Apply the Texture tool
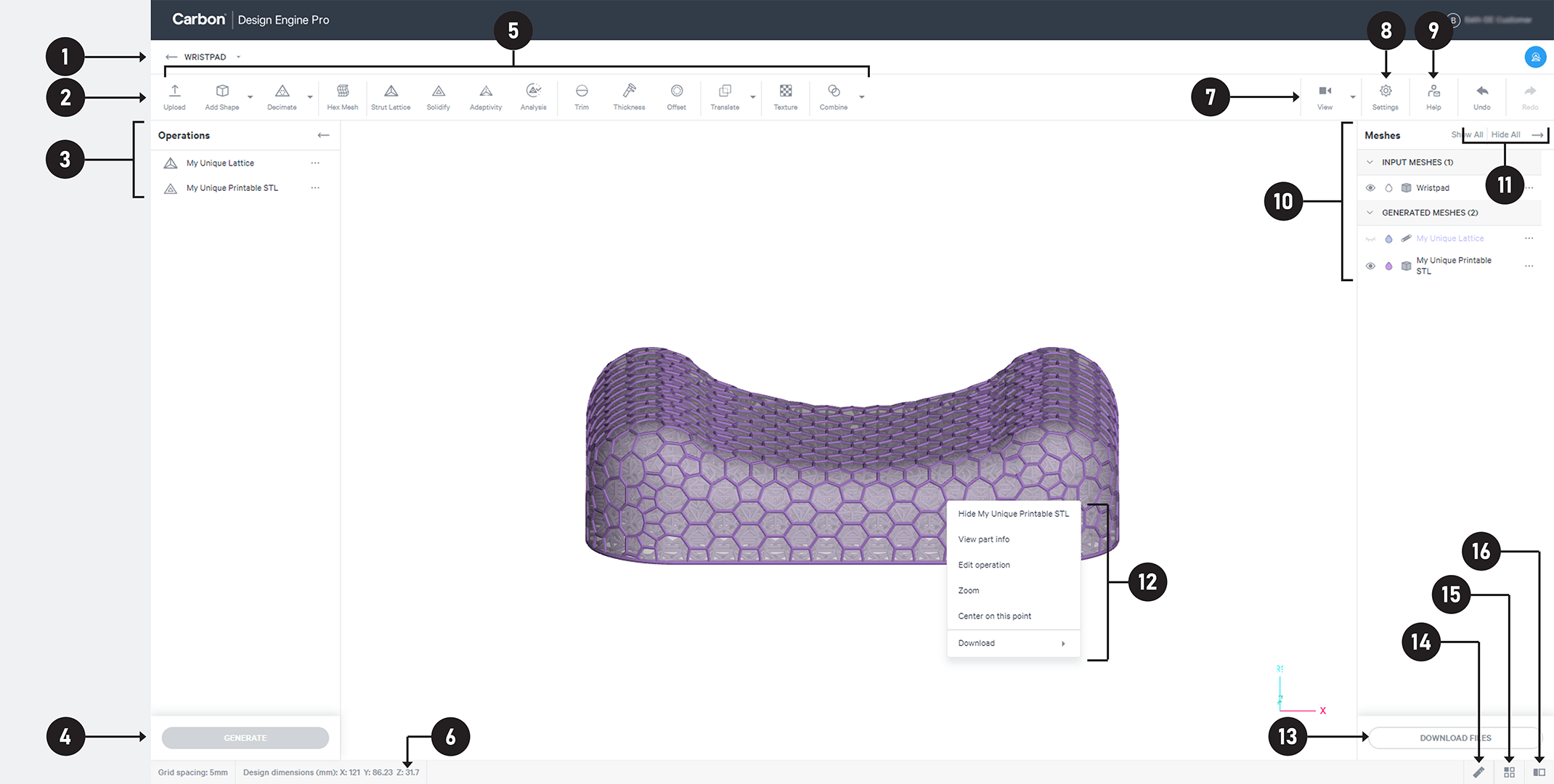 tap(786, 97)
